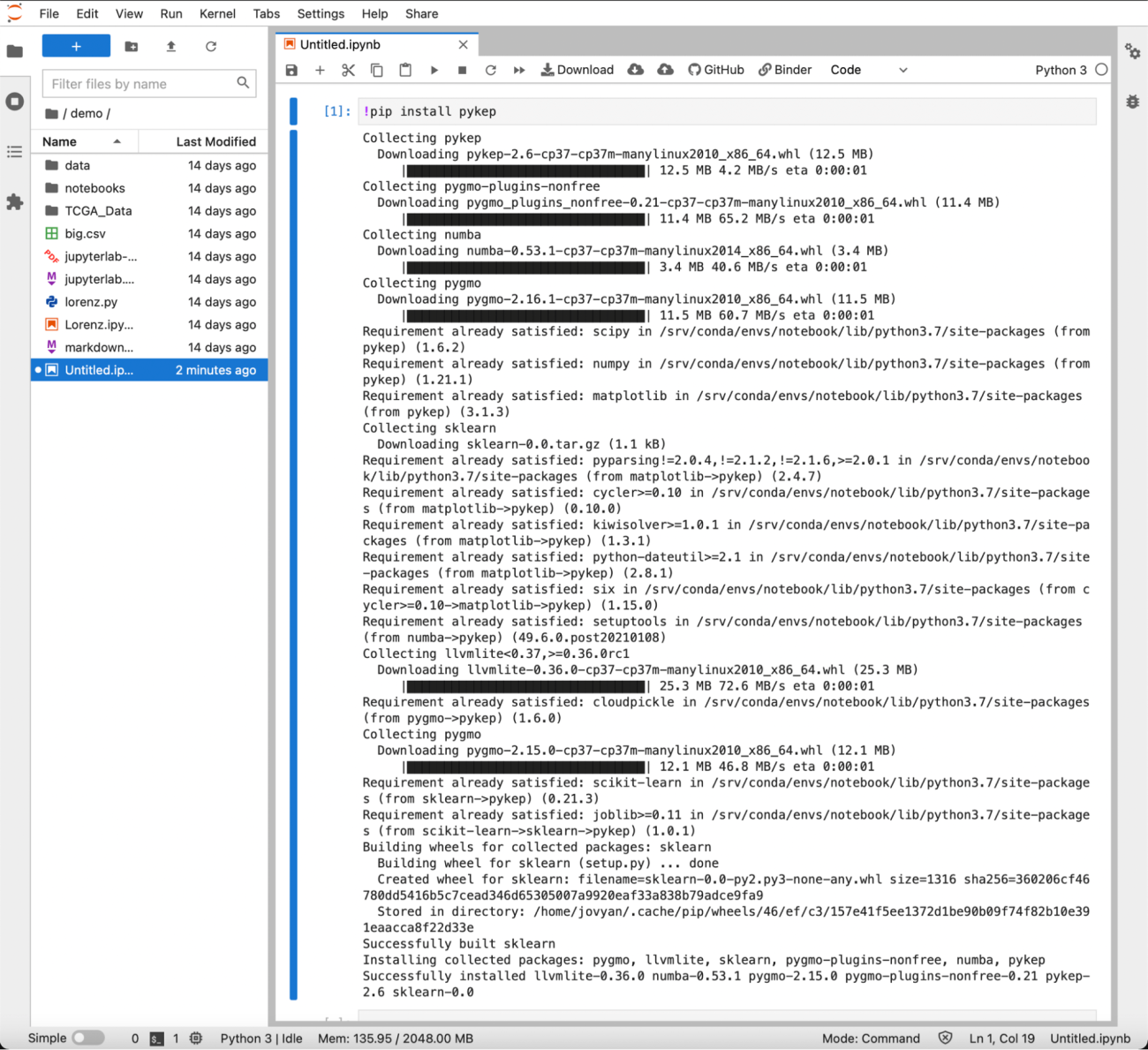Interrupt the kernel with stop button
Image resolution: width=1148 pixels, height=1050 pixels.
click(x=462, y=70)
